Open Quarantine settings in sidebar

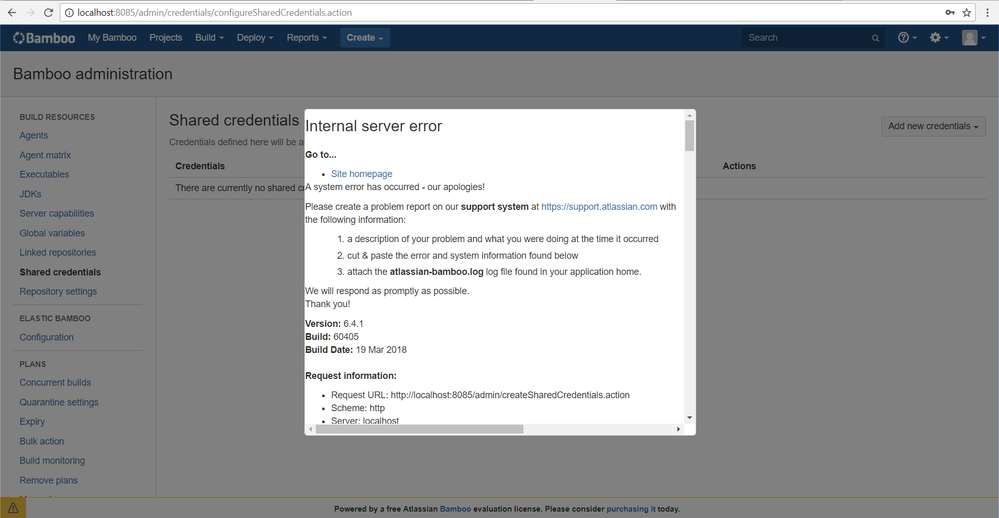pos(59,402)
